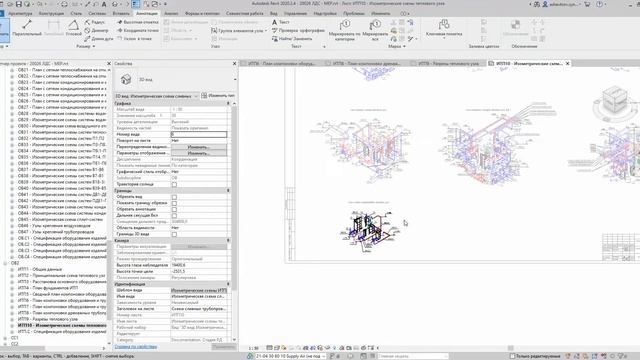Select sheet ОВ46 - Узлы крепления воздуховодов

[x=54, y=226]
